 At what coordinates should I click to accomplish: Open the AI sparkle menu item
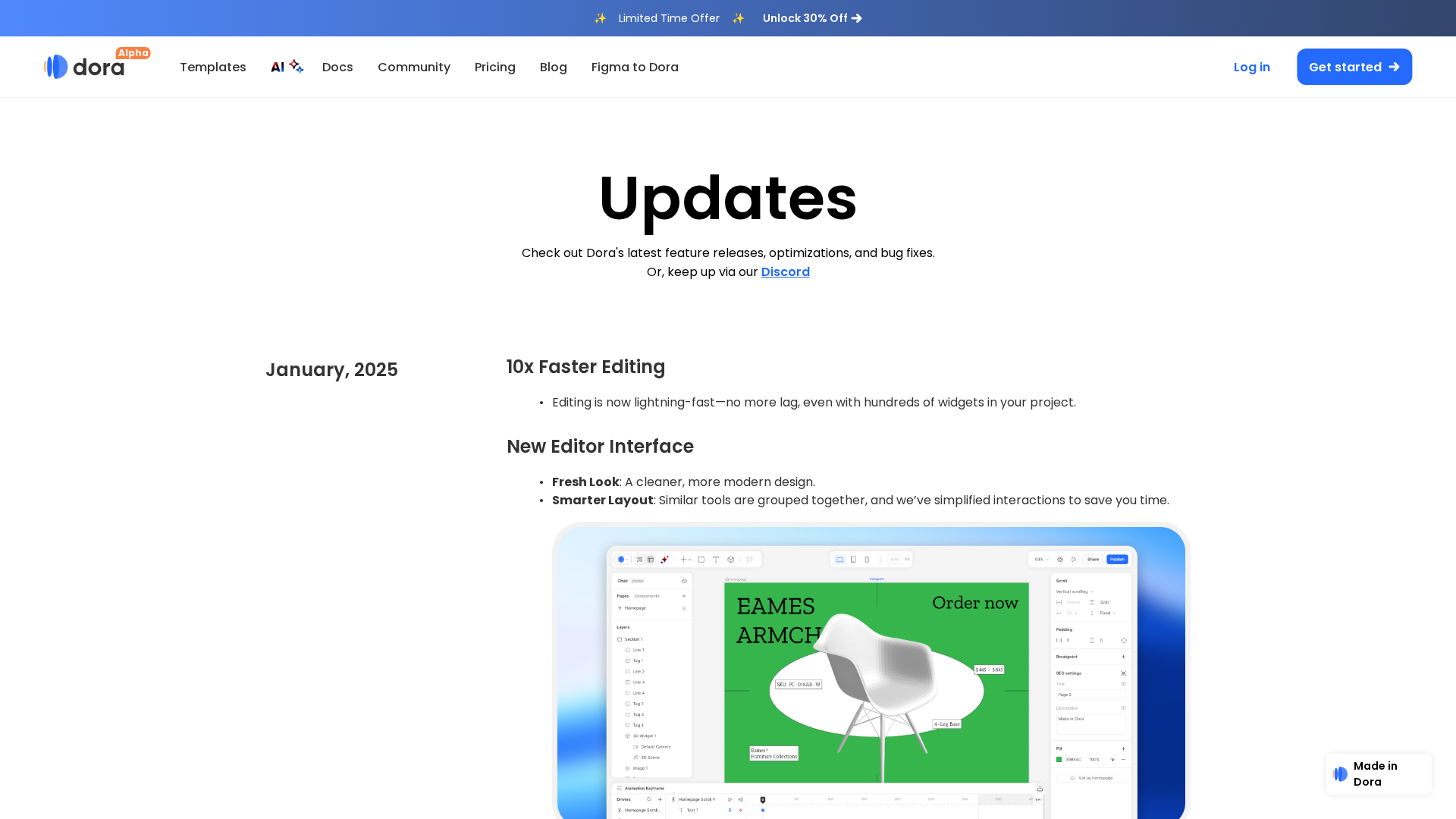point(286,67)
